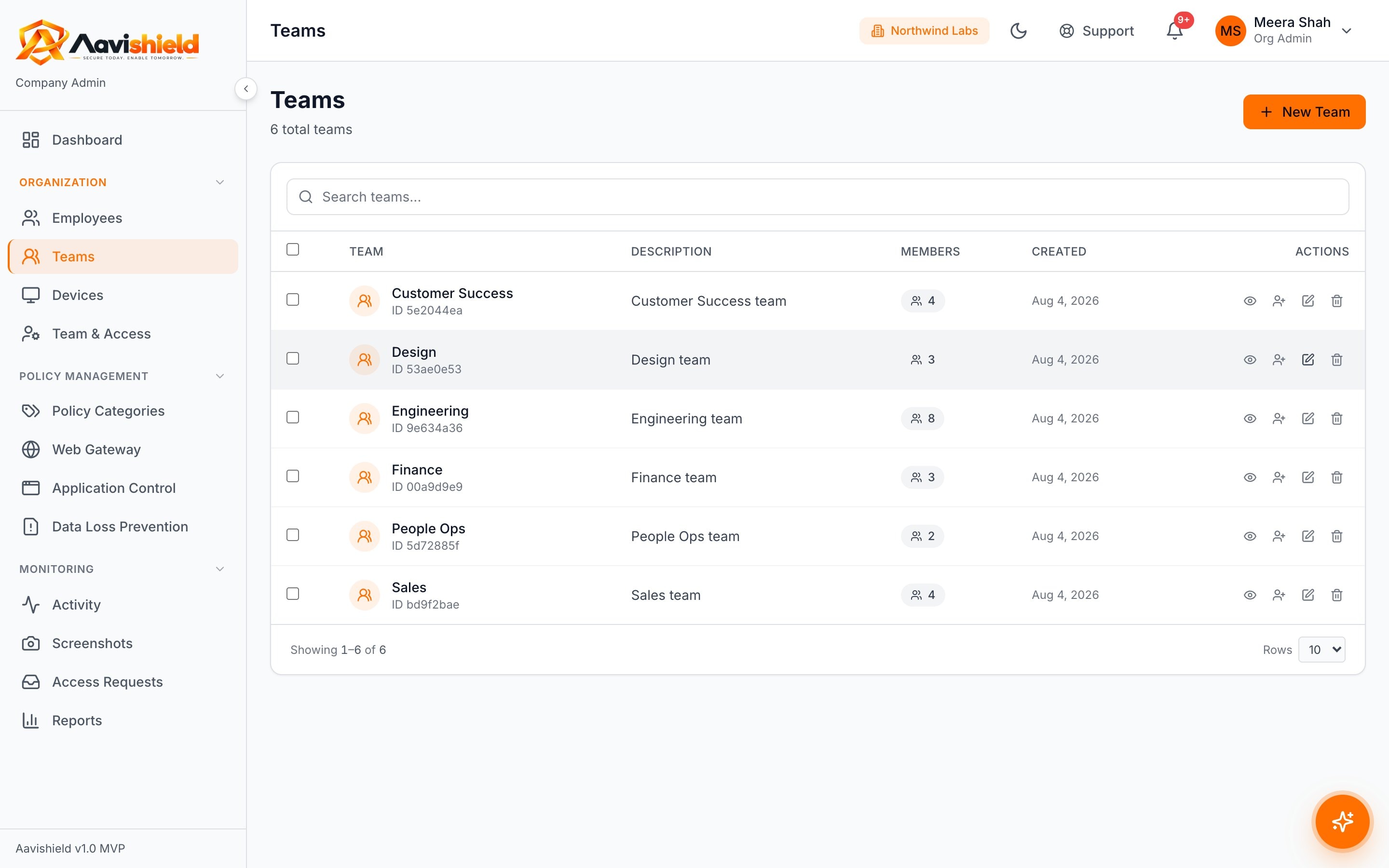Image resolution: width=1389 pixels, height=868 pixels.
Task: Check the Customer Success row checkbox
Action: point(293,299)
